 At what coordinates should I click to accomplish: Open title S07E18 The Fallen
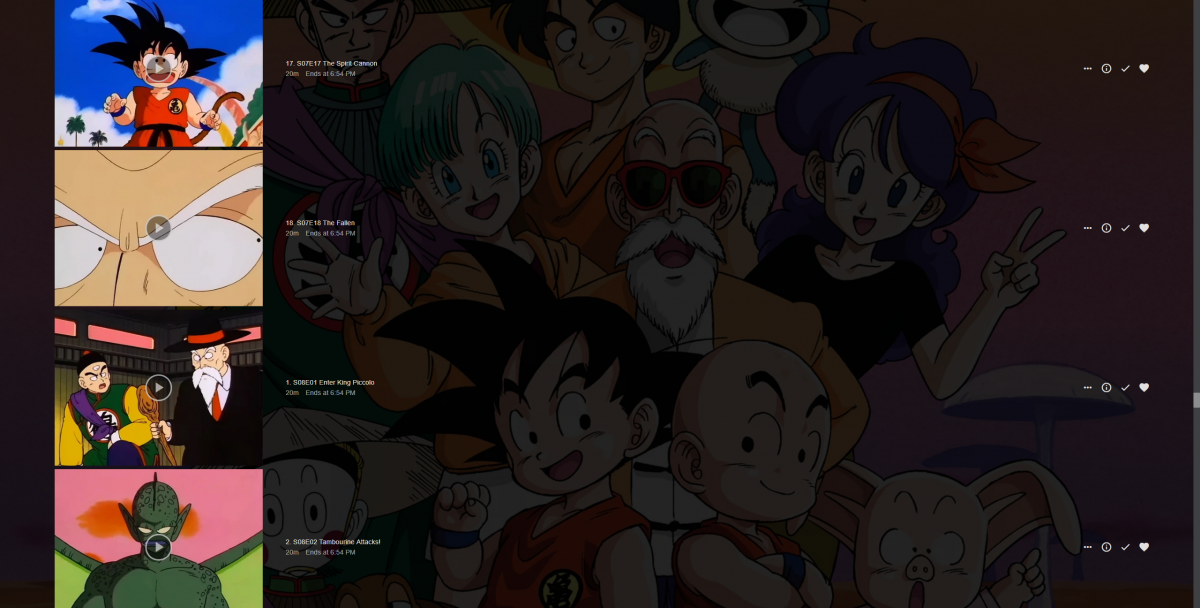[x=320, y=223]
